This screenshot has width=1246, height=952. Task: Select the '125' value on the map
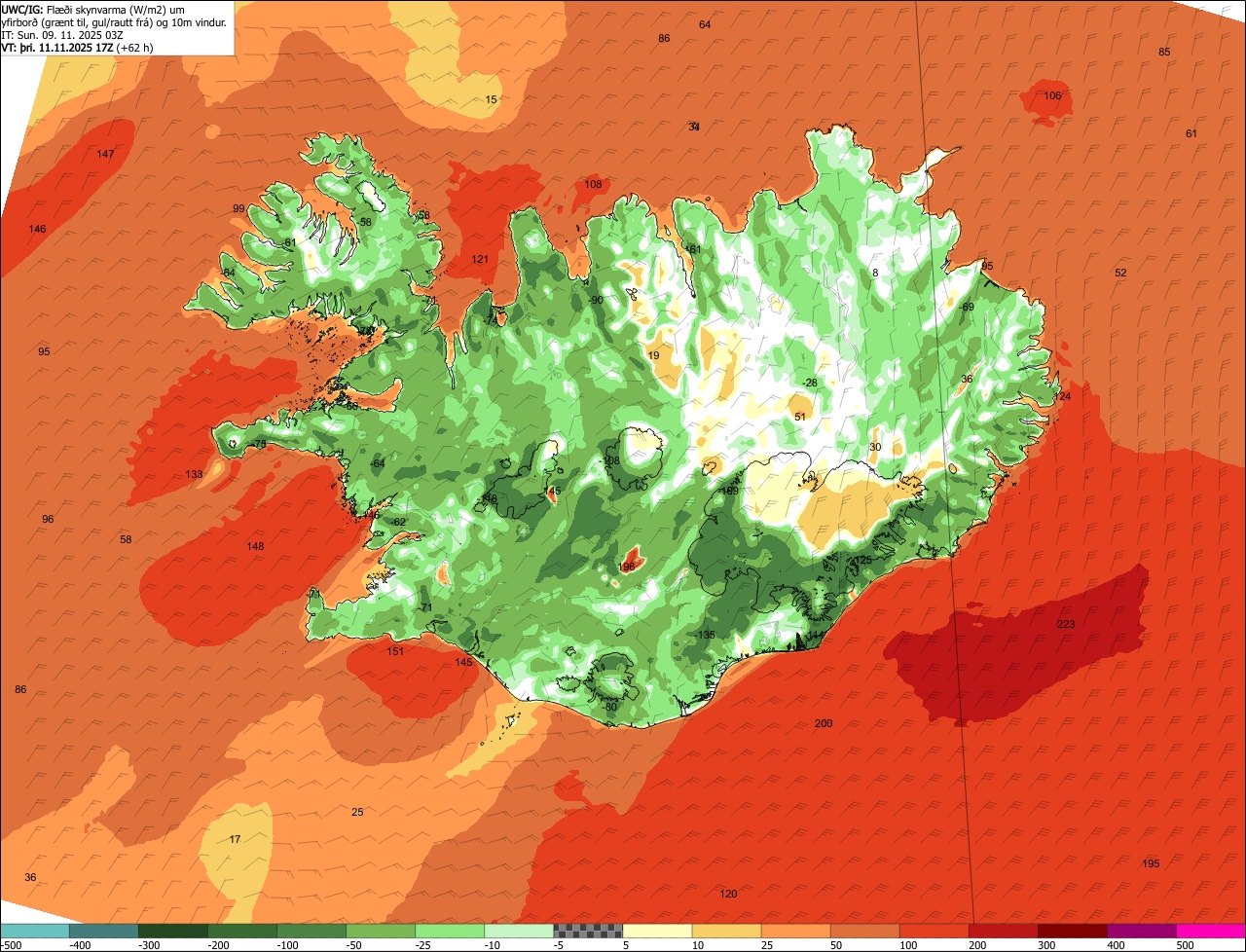point(863,560)
